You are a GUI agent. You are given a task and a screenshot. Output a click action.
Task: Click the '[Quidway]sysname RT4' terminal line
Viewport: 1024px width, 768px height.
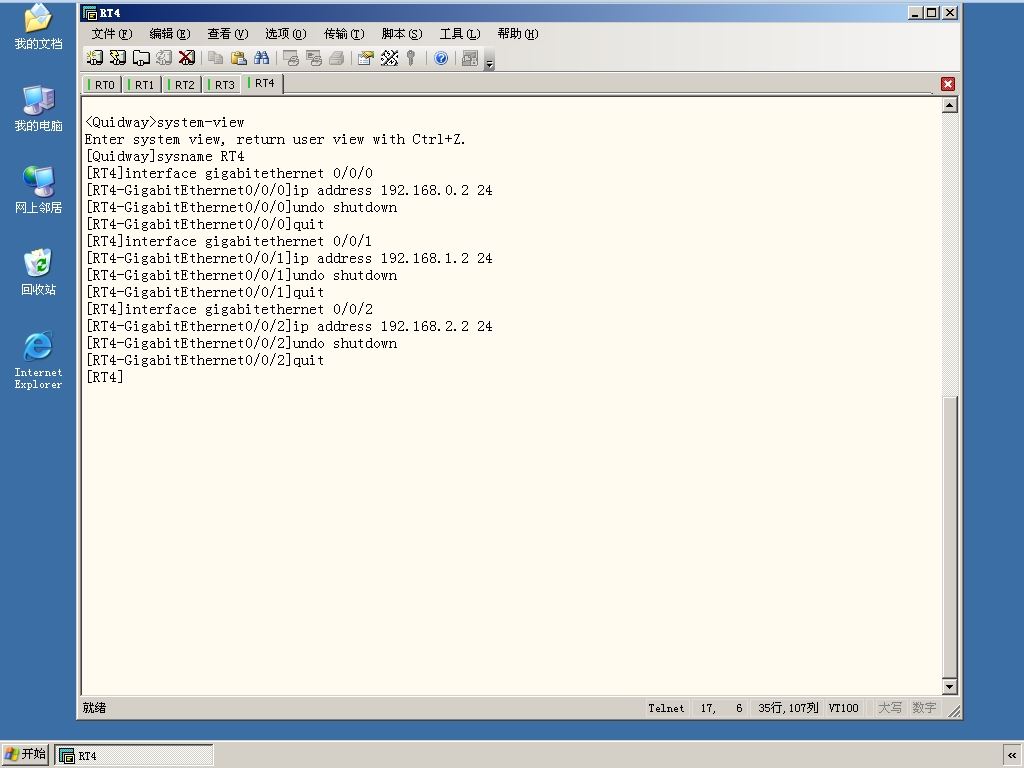(165, 156)
